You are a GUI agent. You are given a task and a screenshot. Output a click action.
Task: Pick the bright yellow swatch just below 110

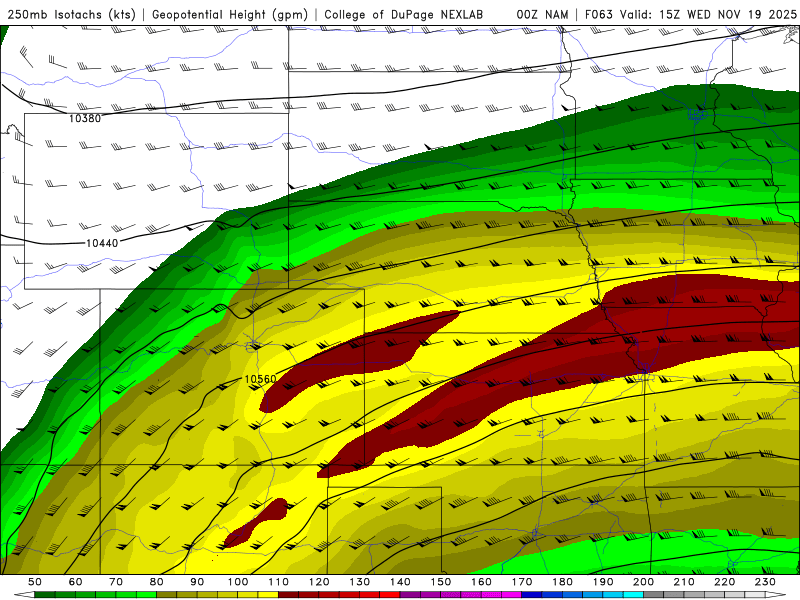(268, 595)
